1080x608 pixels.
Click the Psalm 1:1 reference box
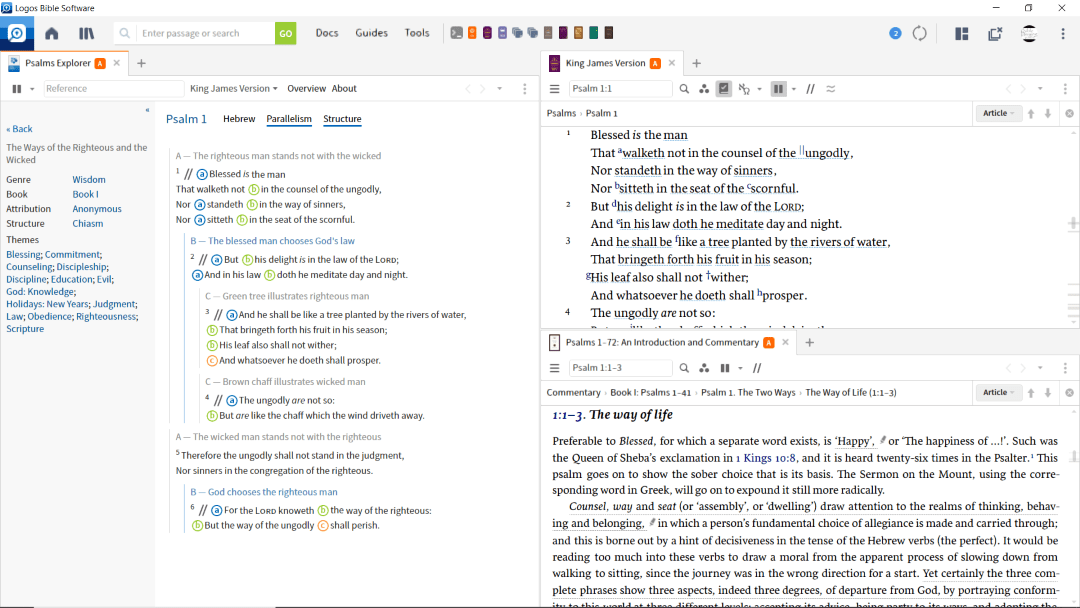620,89
